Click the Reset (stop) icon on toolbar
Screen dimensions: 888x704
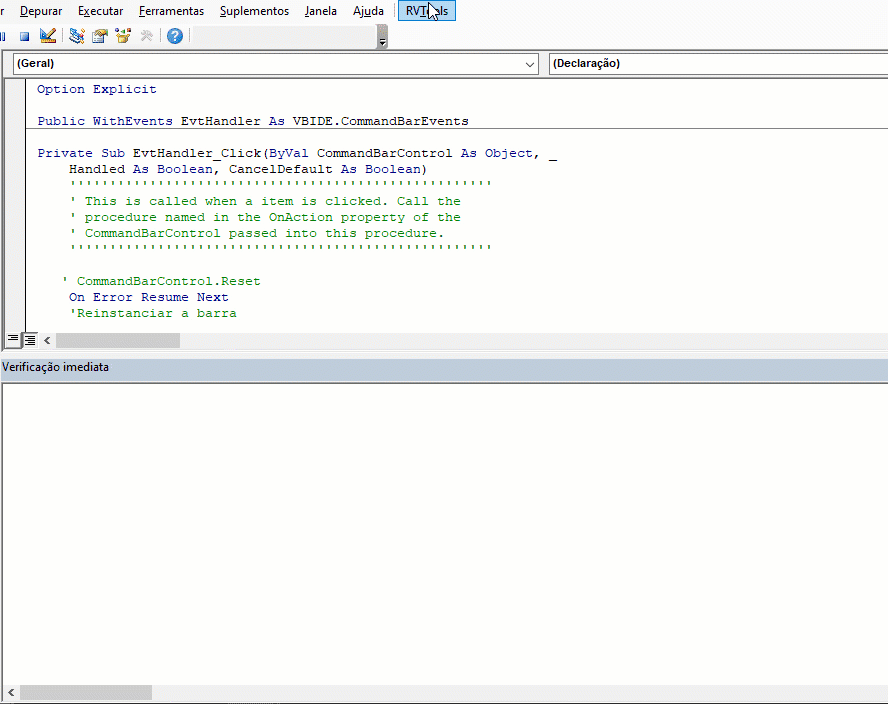pyautogui.click(x=23, y=35)
